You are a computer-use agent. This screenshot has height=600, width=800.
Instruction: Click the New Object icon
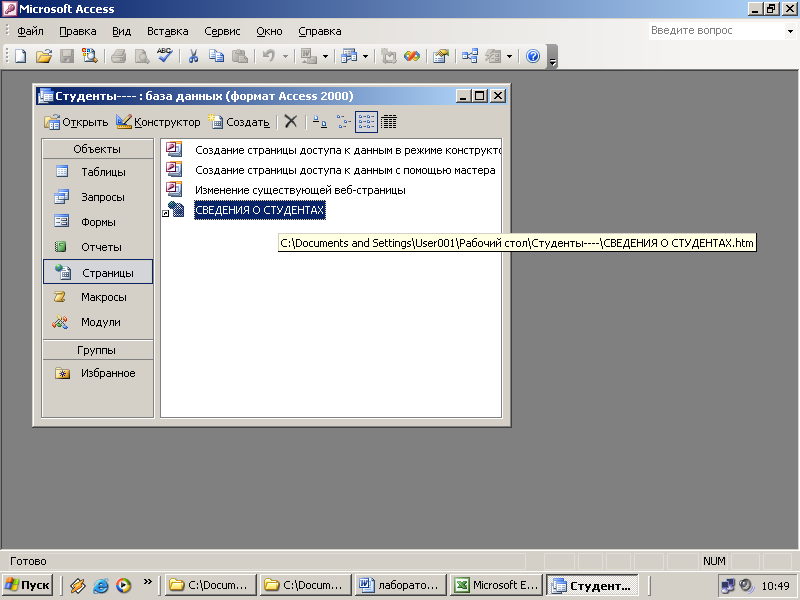click(493, 56)
